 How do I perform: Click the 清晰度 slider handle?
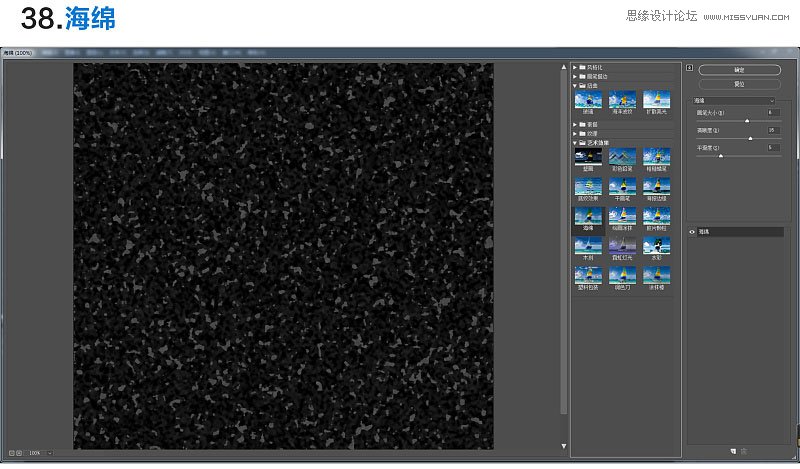tap(750, 138)
